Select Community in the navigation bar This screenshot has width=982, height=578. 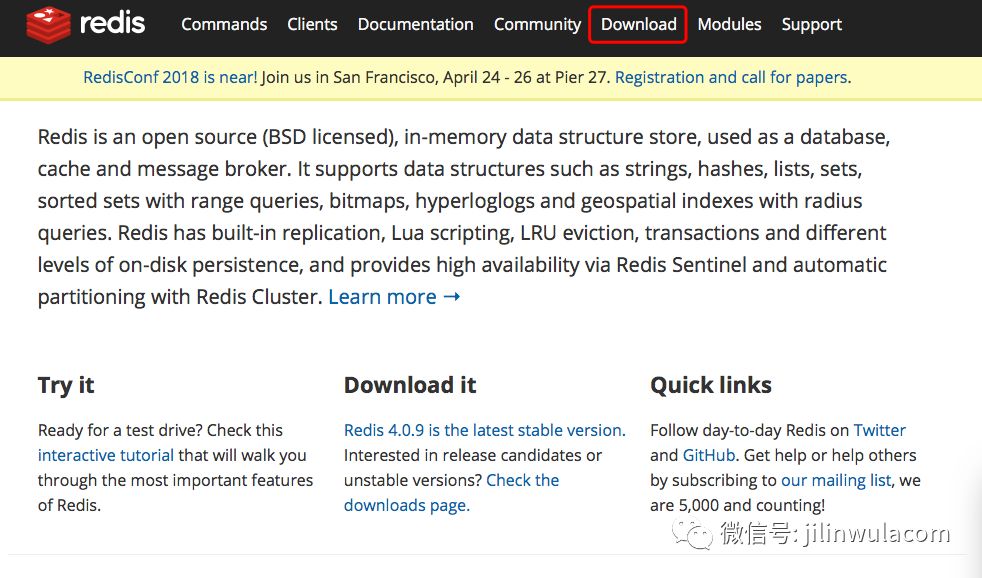pos(537,24)
